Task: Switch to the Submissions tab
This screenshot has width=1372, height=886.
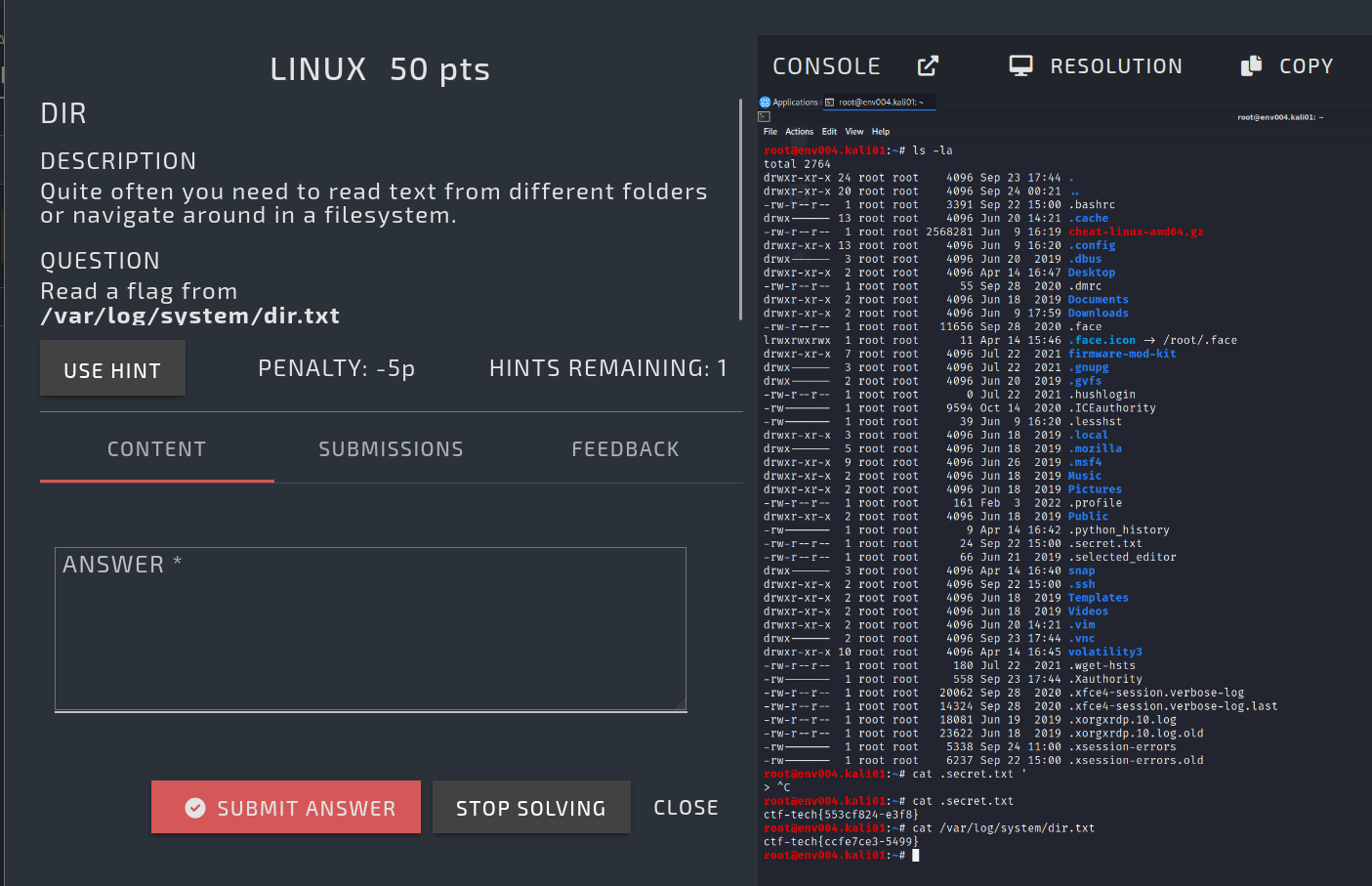Action: tap(391, 449)
